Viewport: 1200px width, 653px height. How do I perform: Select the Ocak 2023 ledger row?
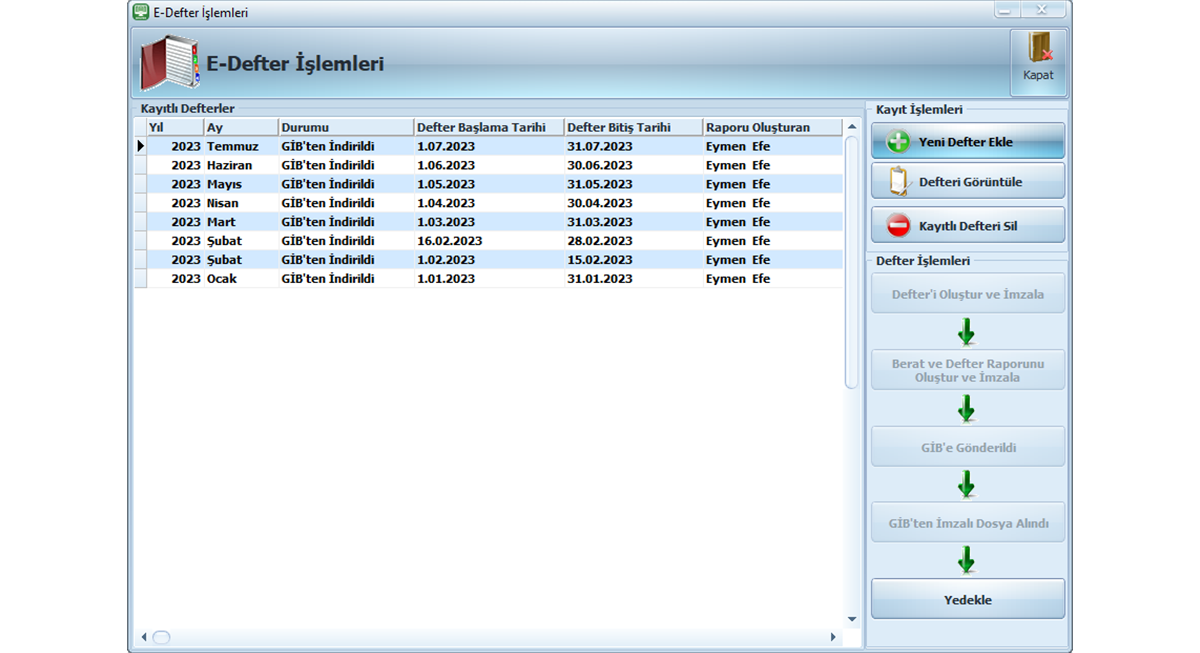point(490,279)
